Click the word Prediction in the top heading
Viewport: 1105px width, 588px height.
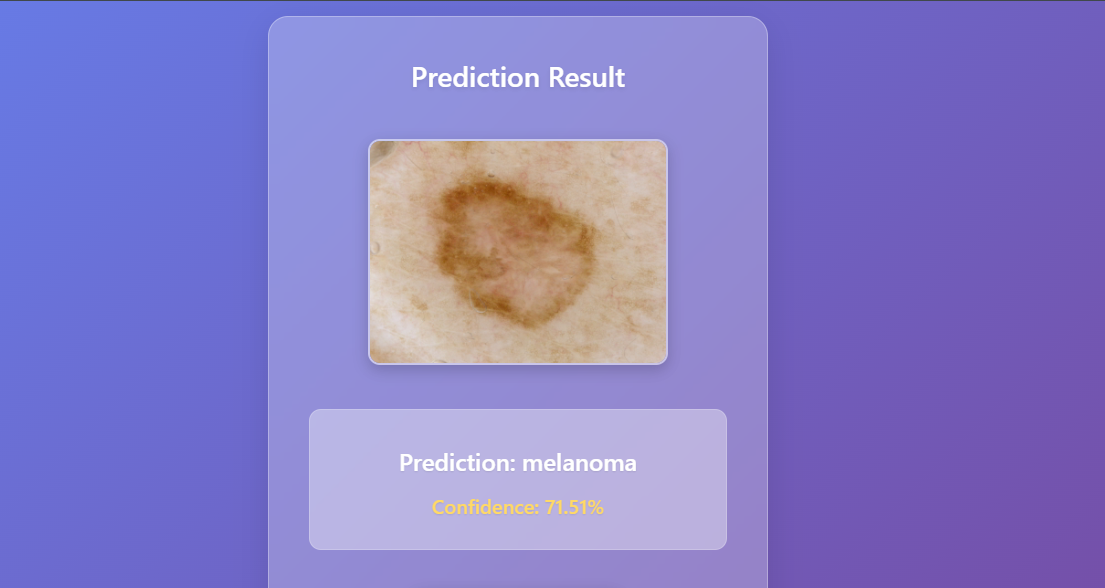(x=476, y=78)
